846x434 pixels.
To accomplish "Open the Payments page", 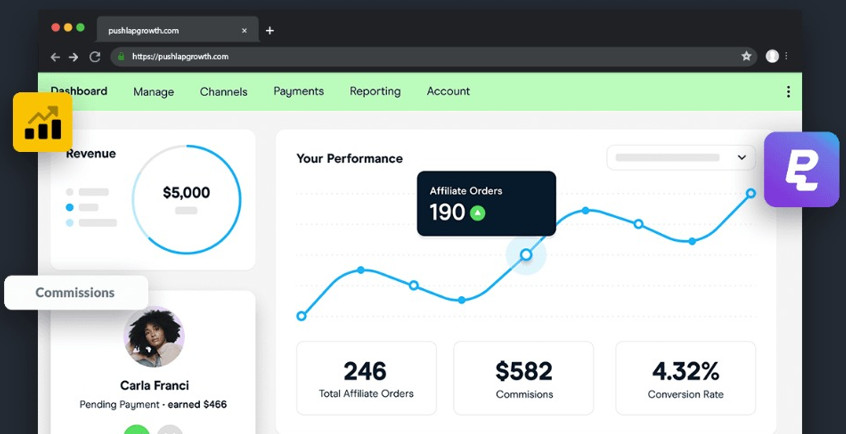I will coord(298,91).
